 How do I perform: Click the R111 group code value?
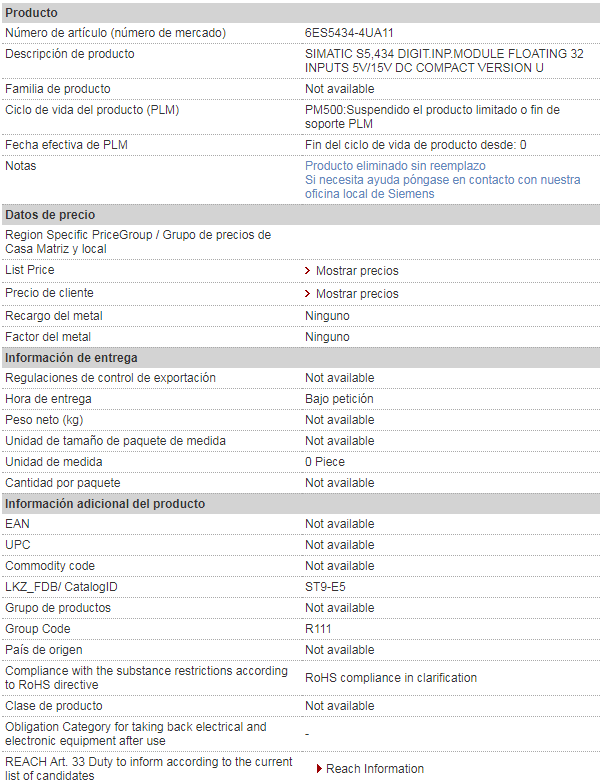coord(318,628)
